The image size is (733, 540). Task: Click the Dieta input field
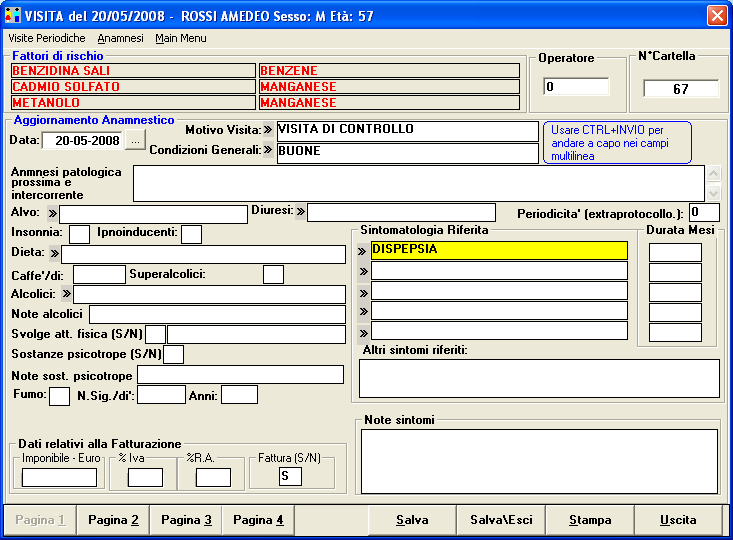point(203,255)
